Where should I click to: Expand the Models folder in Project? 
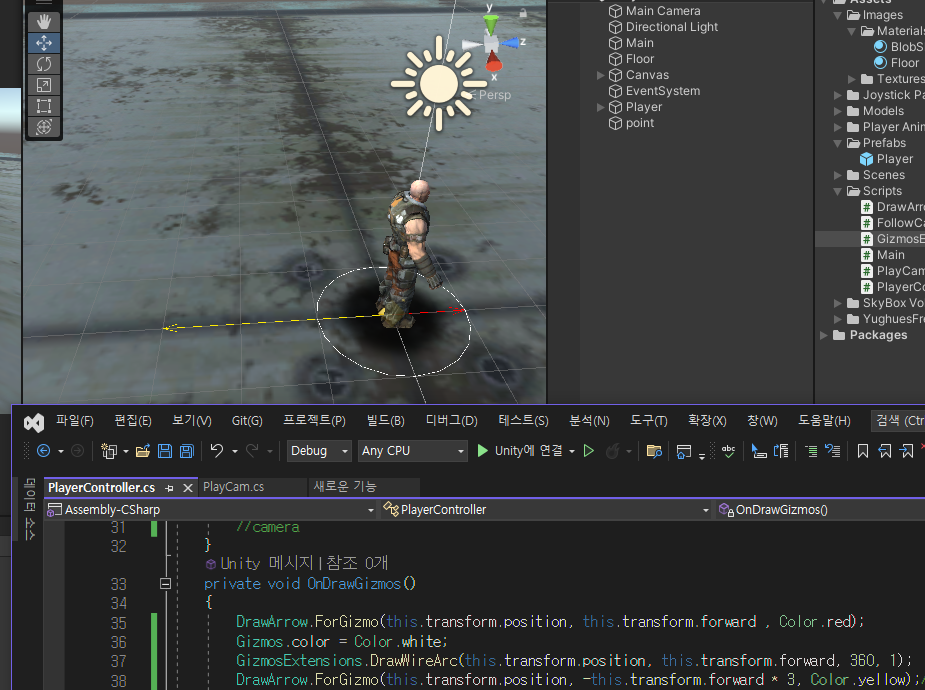tap(838, 111)
